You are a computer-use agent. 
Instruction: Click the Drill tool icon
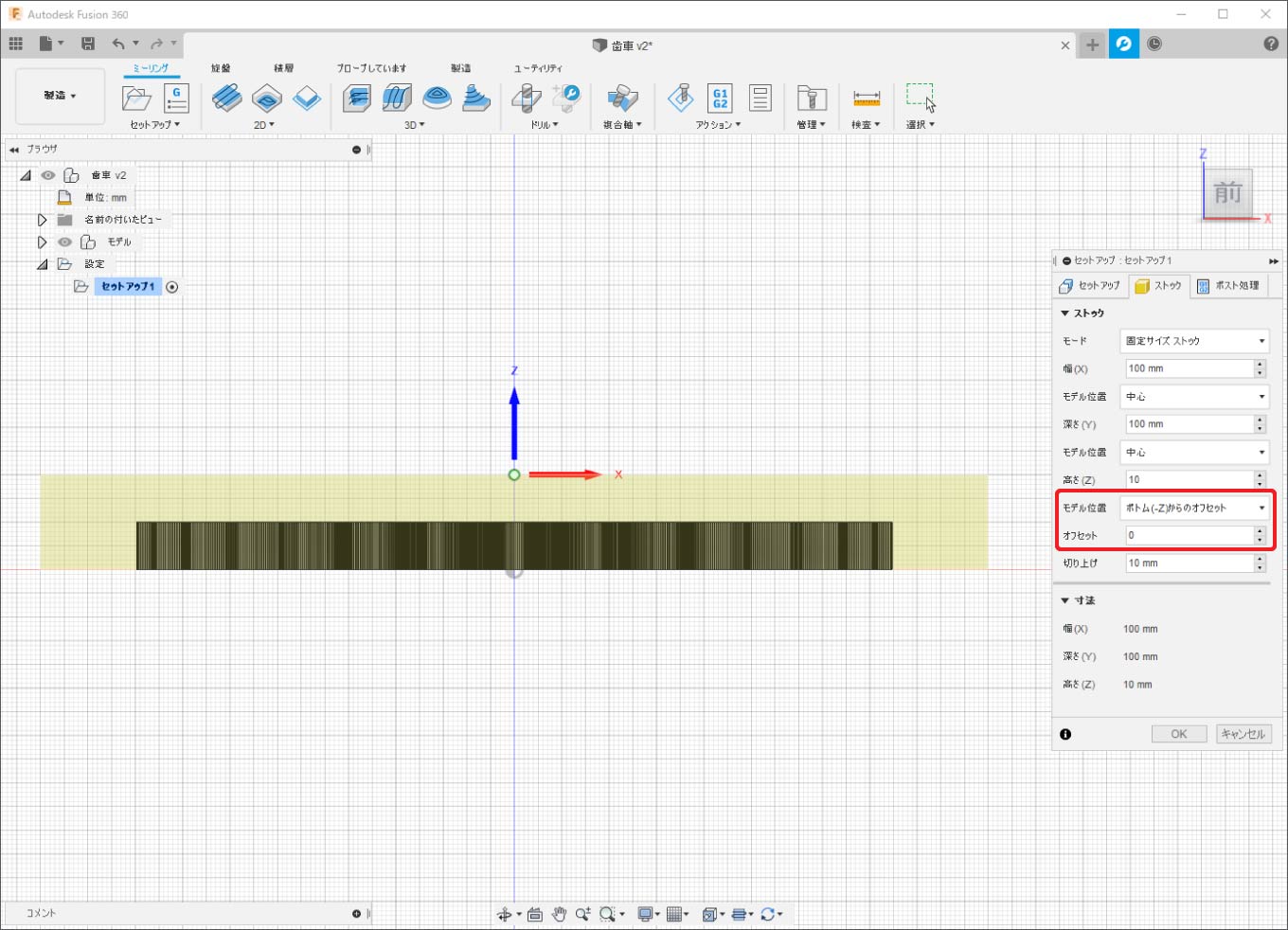526,98
